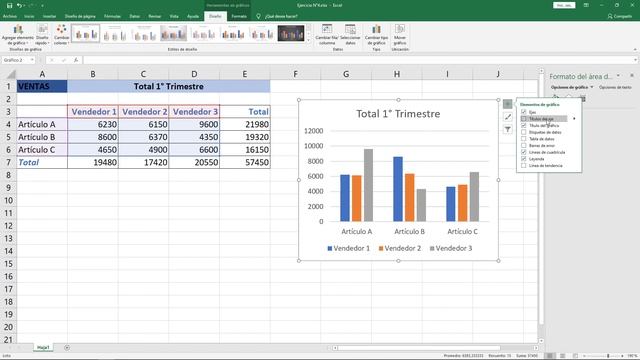Open Agregar elemento de gráfico

click(18, 35)
